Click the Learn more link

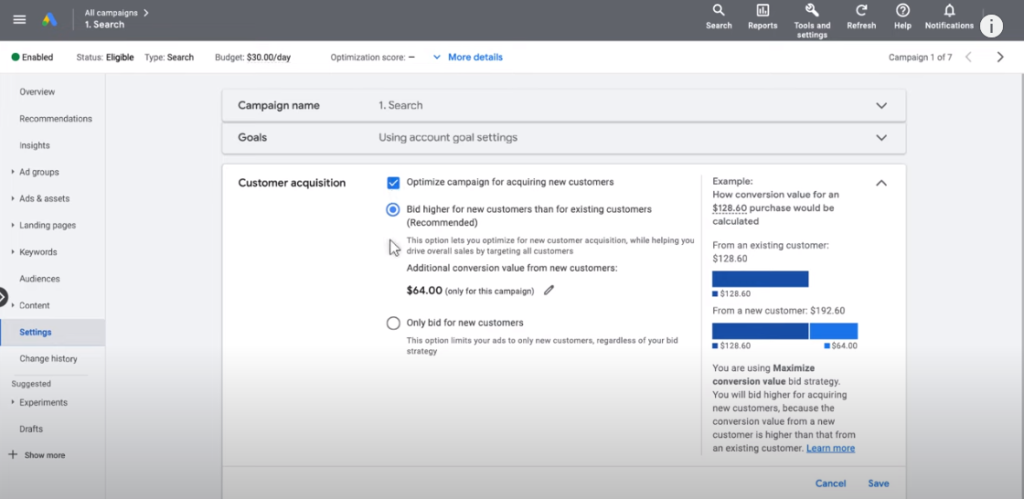[x=830, y=449]
